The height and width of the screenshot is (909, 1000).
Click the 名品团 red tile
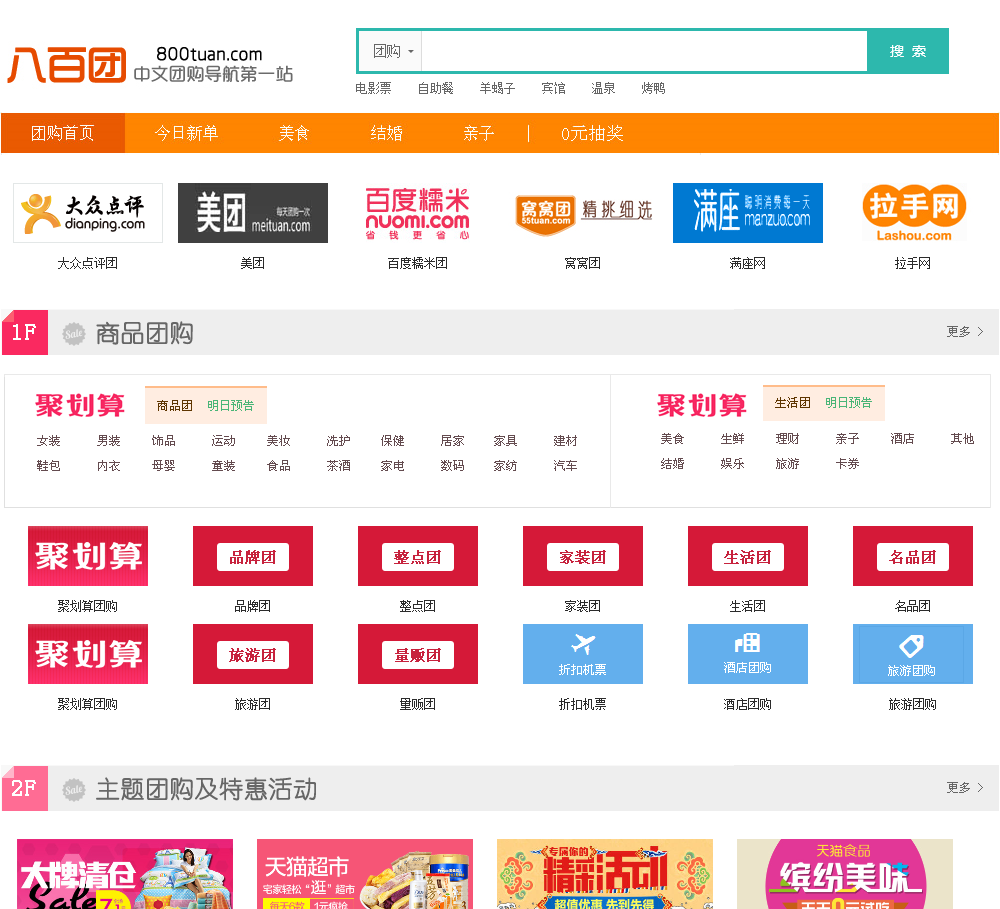[913, 556]
